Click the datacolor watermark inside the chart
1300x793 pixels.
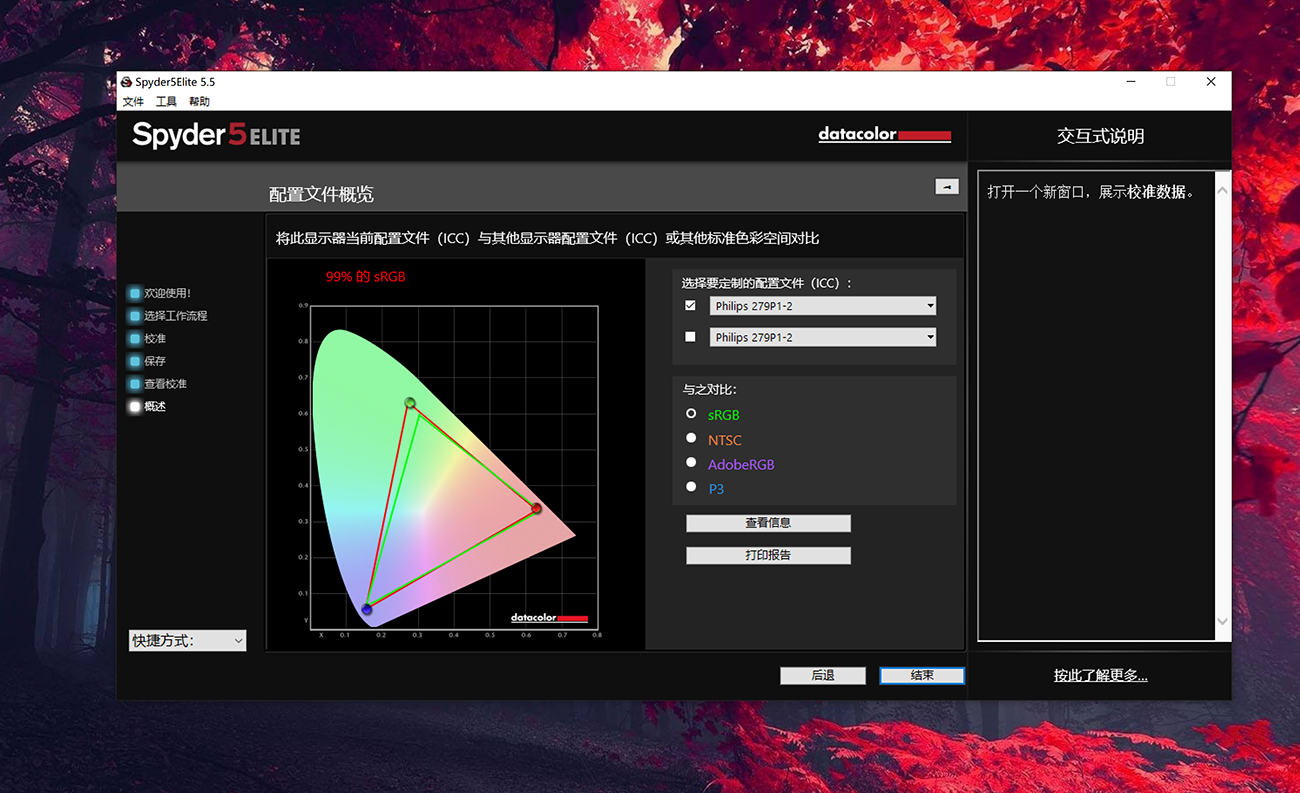pyautogui.click(x=549, y=618)
